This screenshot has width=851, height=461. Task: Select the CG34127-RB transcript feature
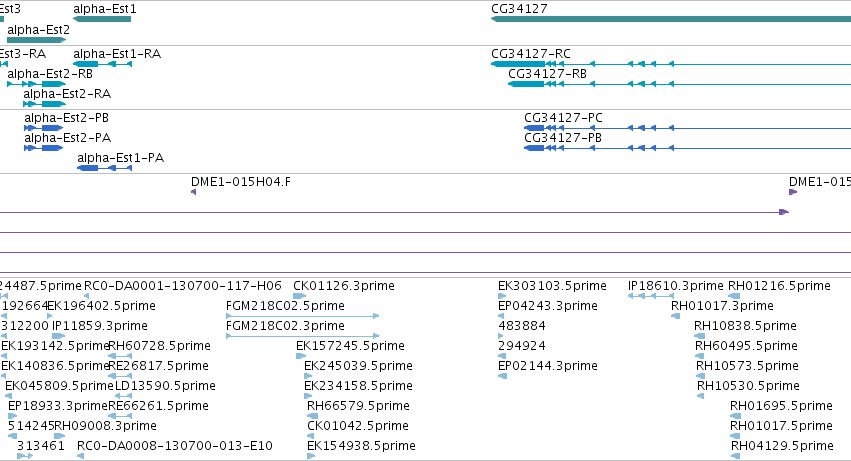click(679, 84)
